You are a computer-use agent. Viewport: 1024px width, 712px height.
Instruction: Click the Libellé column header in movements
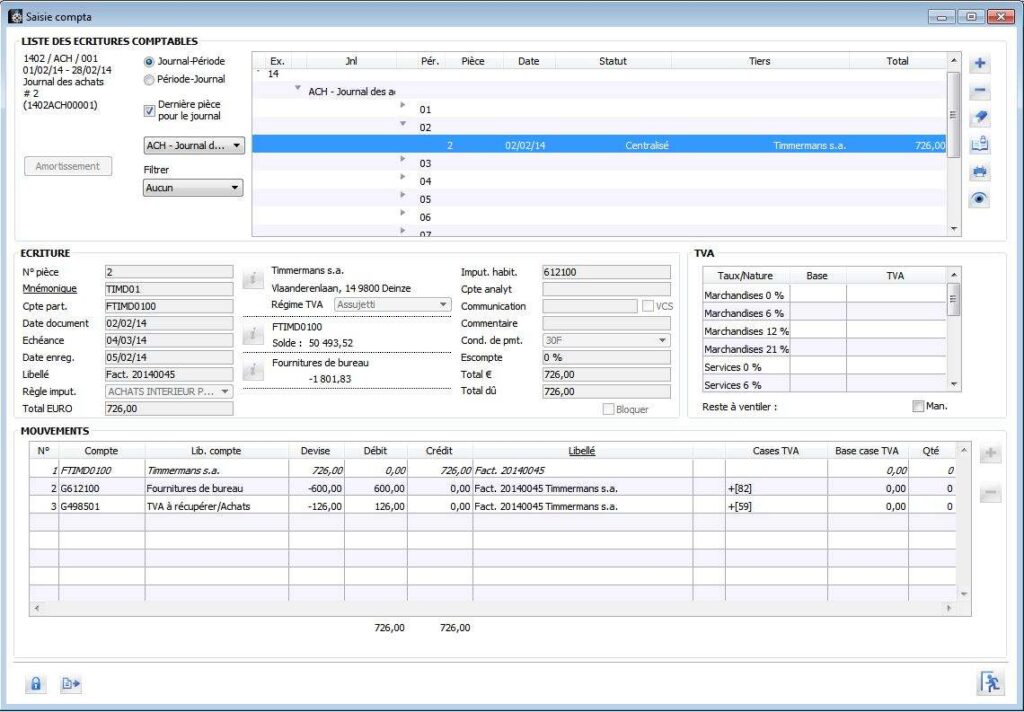tap(582, 451)
